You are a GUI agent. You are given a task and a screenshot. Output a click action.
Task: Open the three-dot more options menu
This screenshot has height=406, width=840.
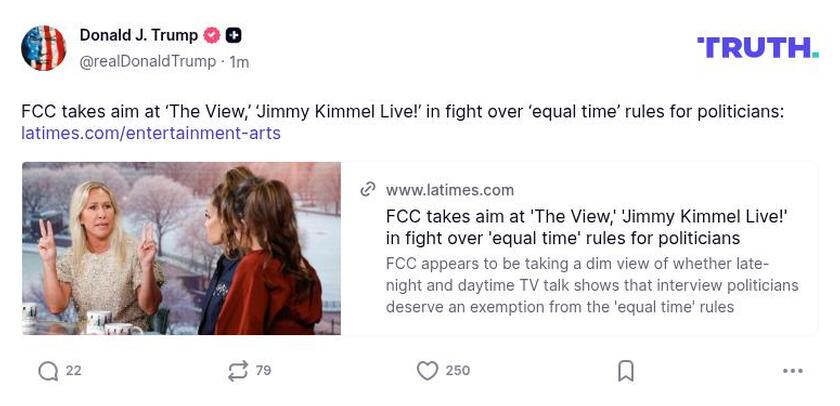coord(793,371)
